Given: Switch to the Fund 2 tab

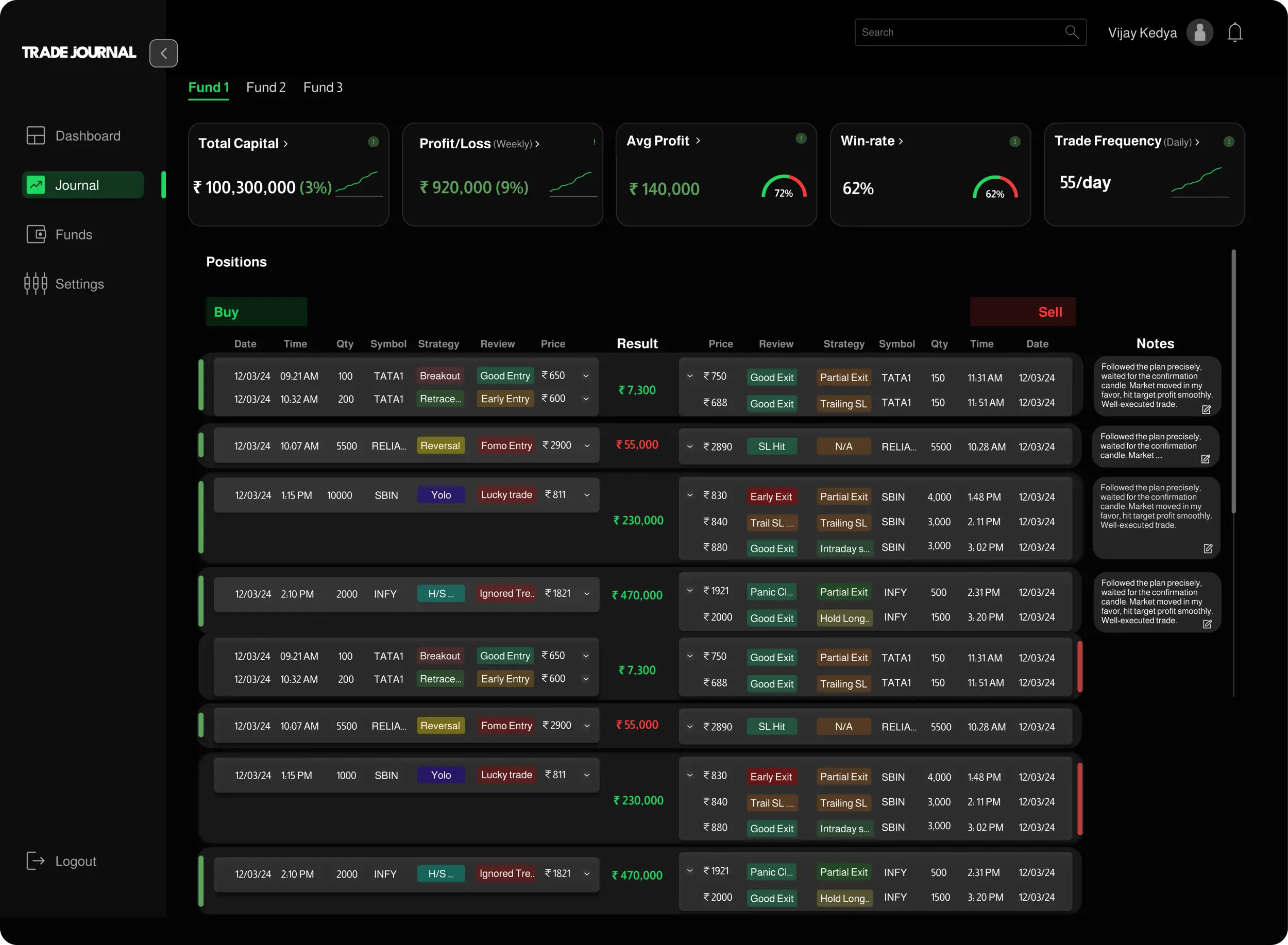Looking at the screenshot, I should click(265, 88).
